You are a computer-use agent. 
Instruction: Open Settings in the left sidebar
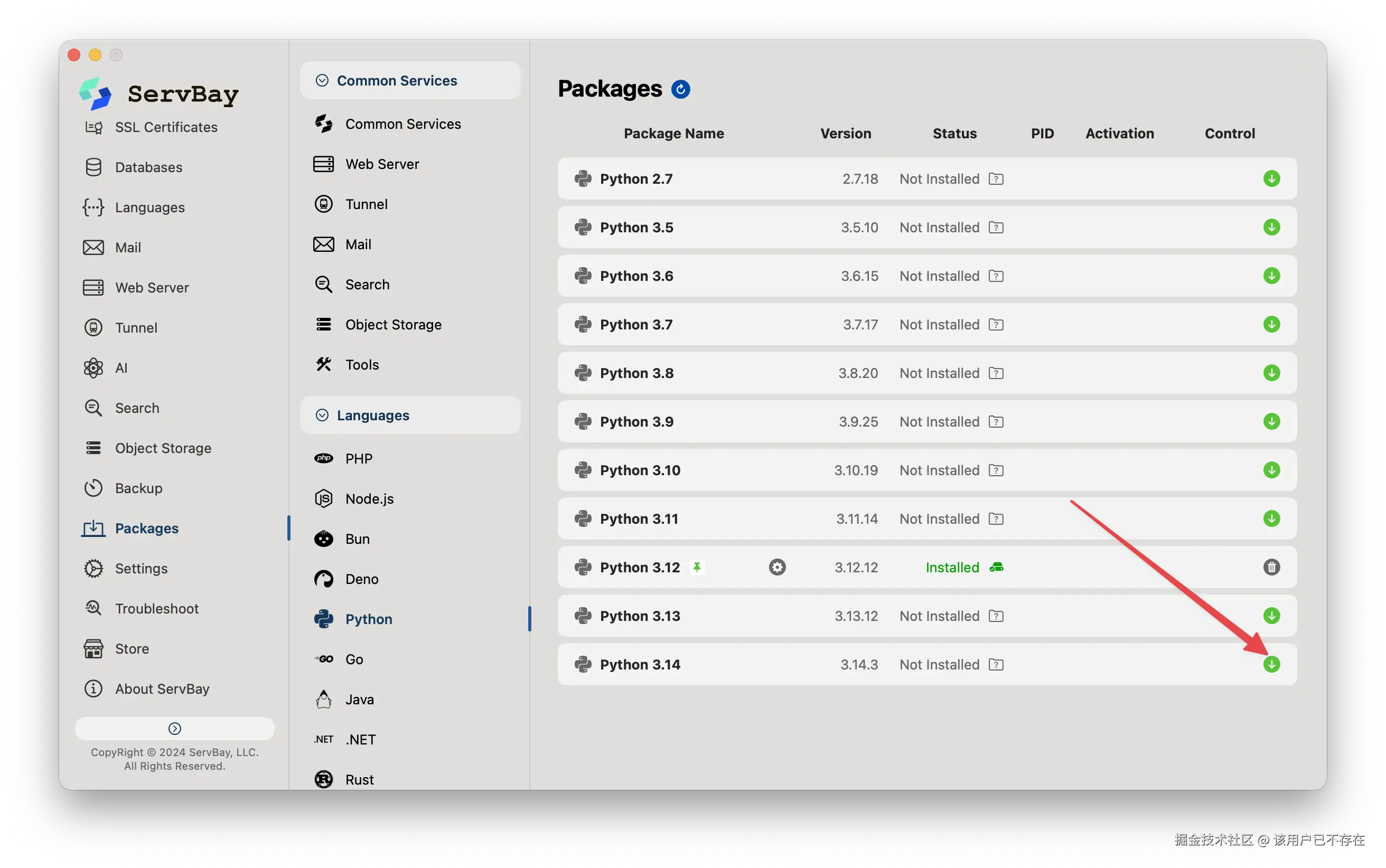(x=141, y=568)
